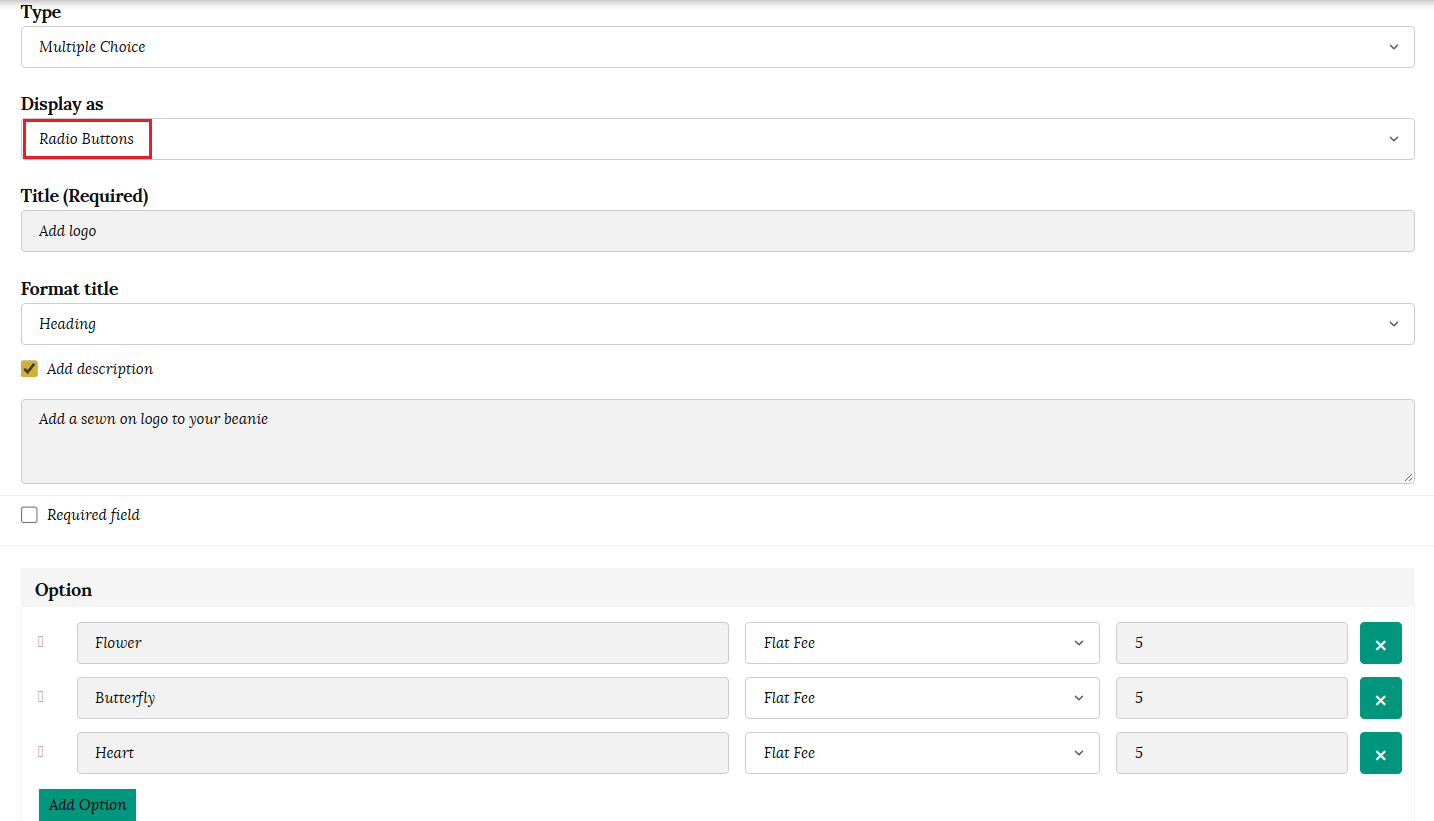Screen dimensions: 1434x821
Task: Click the drag handle beside Butterfly
Action: (x=41, y=697)
